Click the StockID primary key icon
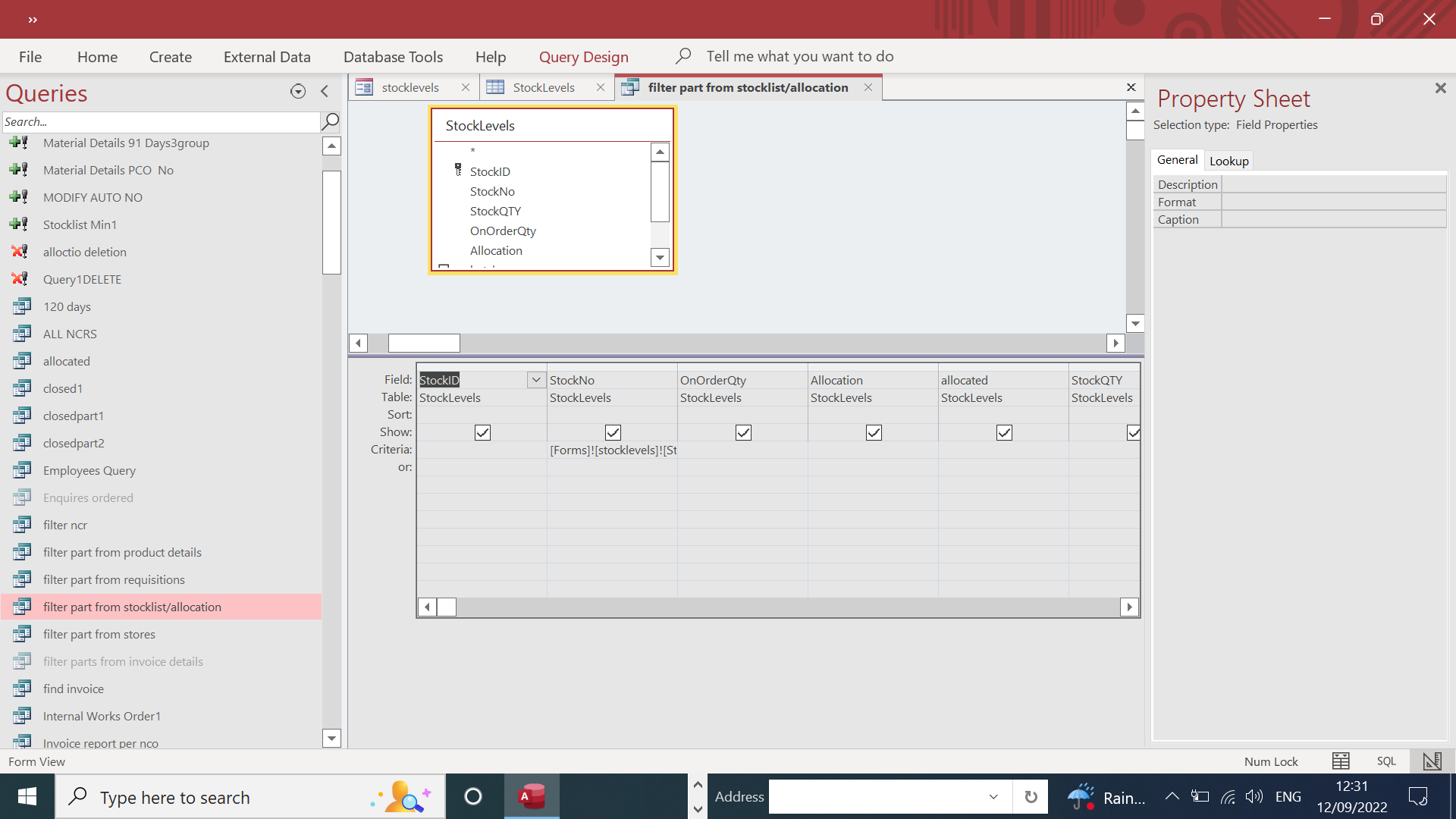1456x819 pixels. [x=458, y=170]
